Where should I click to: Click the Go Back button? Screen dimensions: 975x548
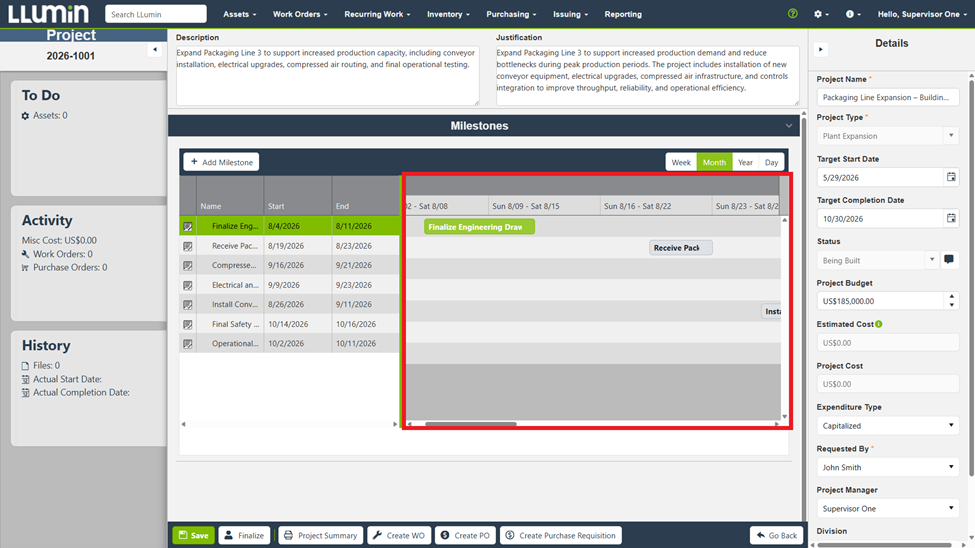(777, 535)
